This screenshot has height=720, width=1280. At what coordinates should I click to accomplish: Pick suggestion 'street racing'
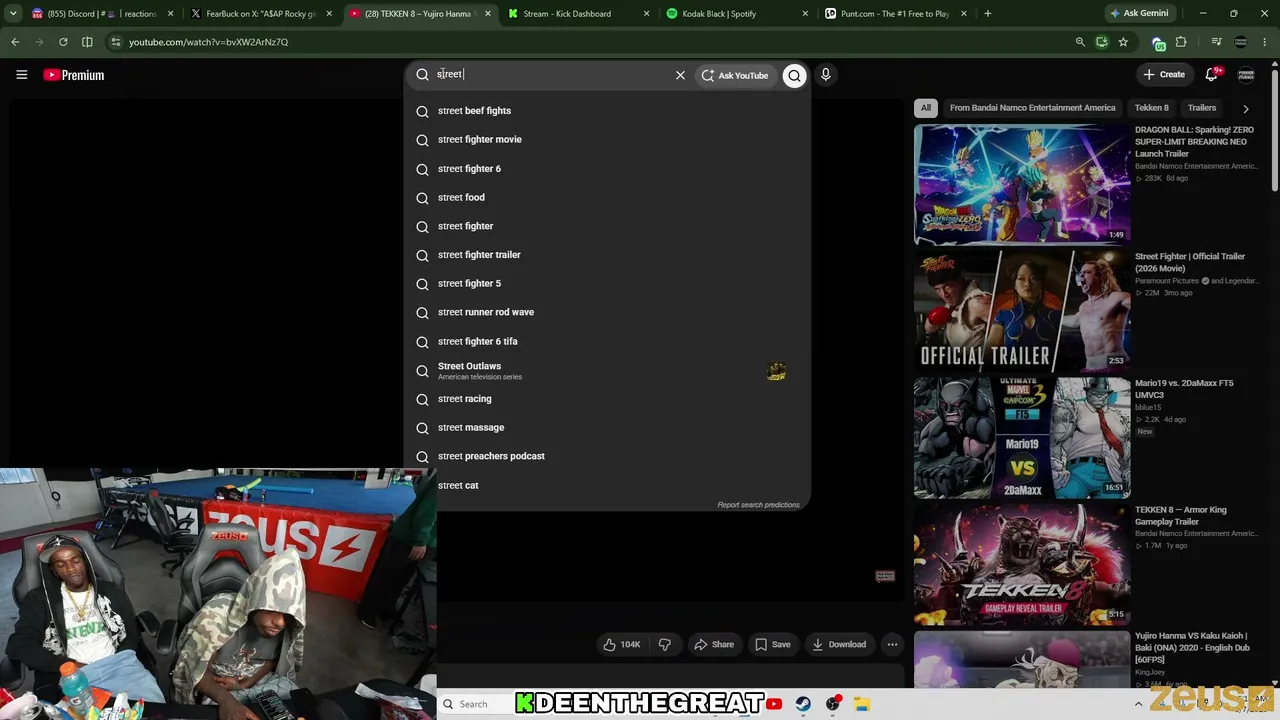(x=607, y=399)
